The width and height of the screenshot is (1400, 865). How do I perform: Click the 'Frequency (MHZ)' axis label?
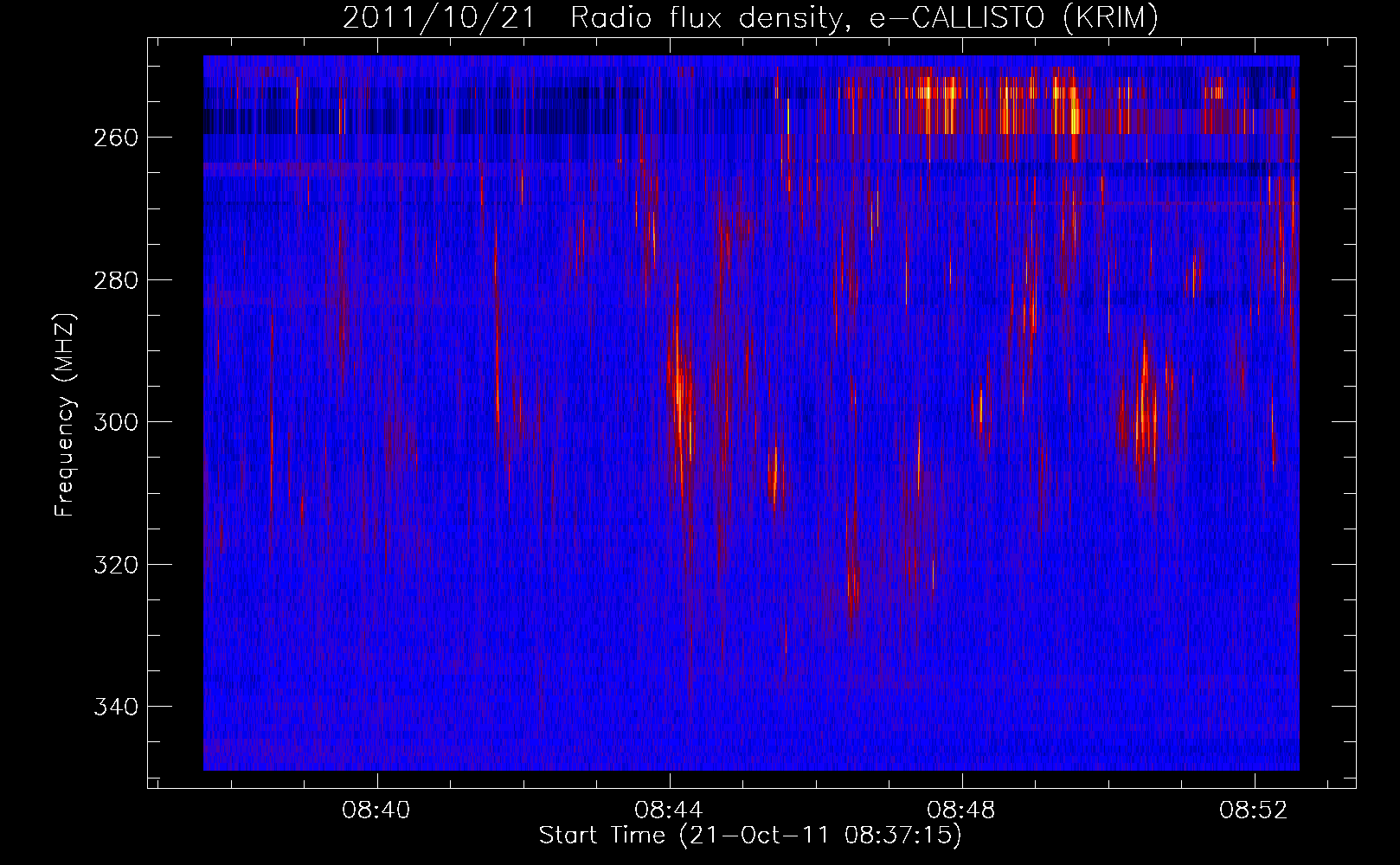click(65, 414)
